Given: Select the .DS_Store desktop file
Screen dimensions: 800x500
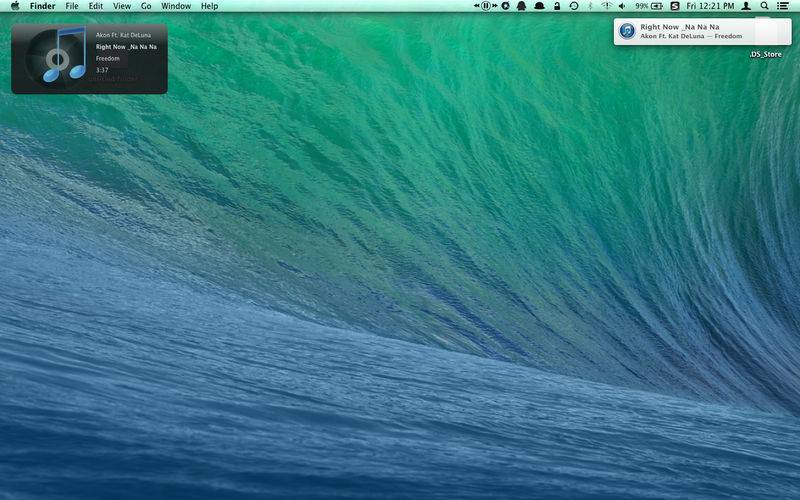Looking at the screenshot, I should point(765,54).
